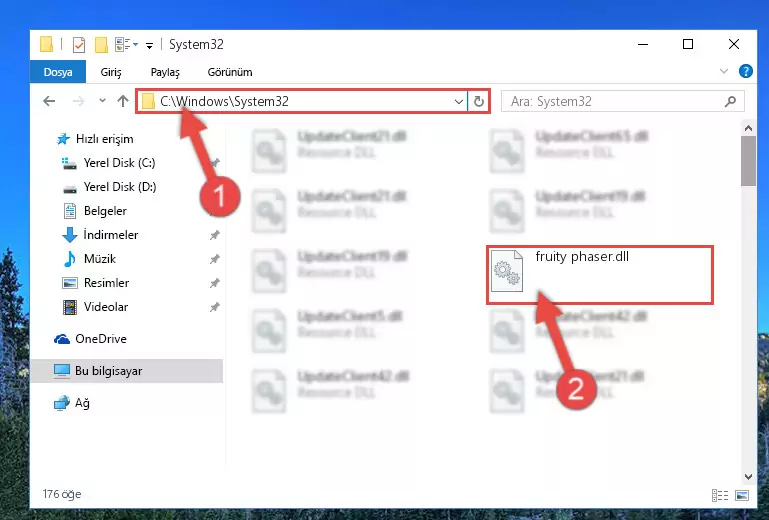Open Belgeler folder in sidebar
Viewport: 769px width, 520px height.
point(105,211)
